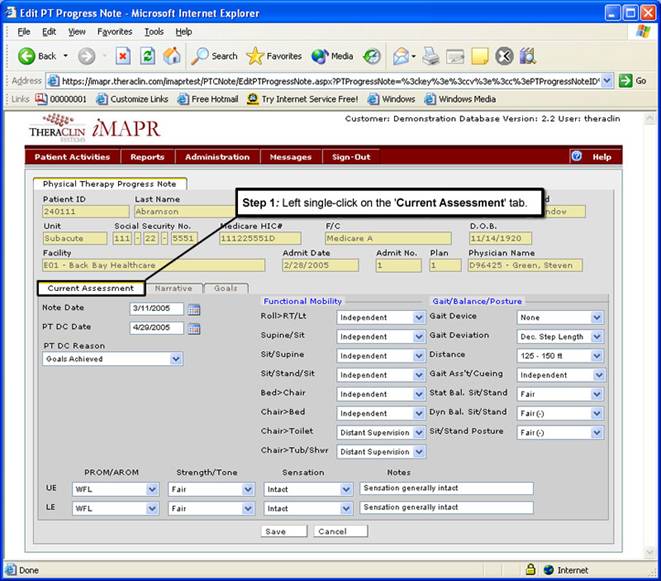Open the Note Date calendar picker
This screenshot has height=581, width=661.
[x=194, y=309]
